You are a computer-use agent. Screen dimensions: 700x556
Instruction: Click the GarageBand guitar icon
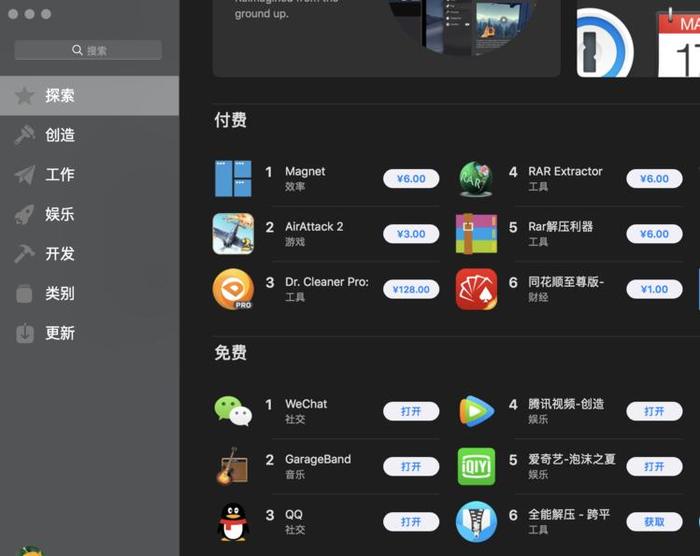click(x=232, y=466)
